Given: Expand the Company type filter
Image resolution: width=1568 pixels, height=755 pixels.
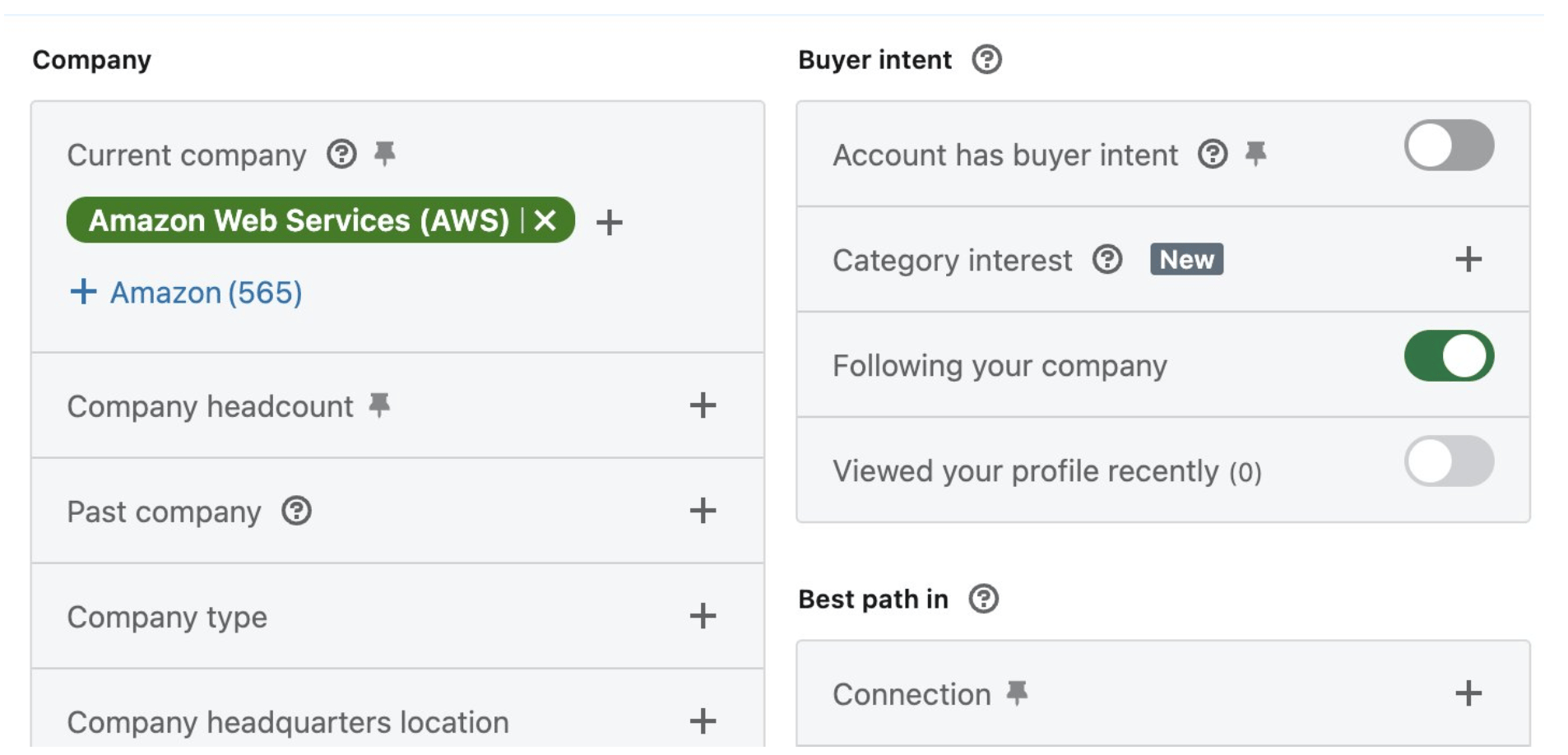Looking at the screenshot, I should coord(702,616).
